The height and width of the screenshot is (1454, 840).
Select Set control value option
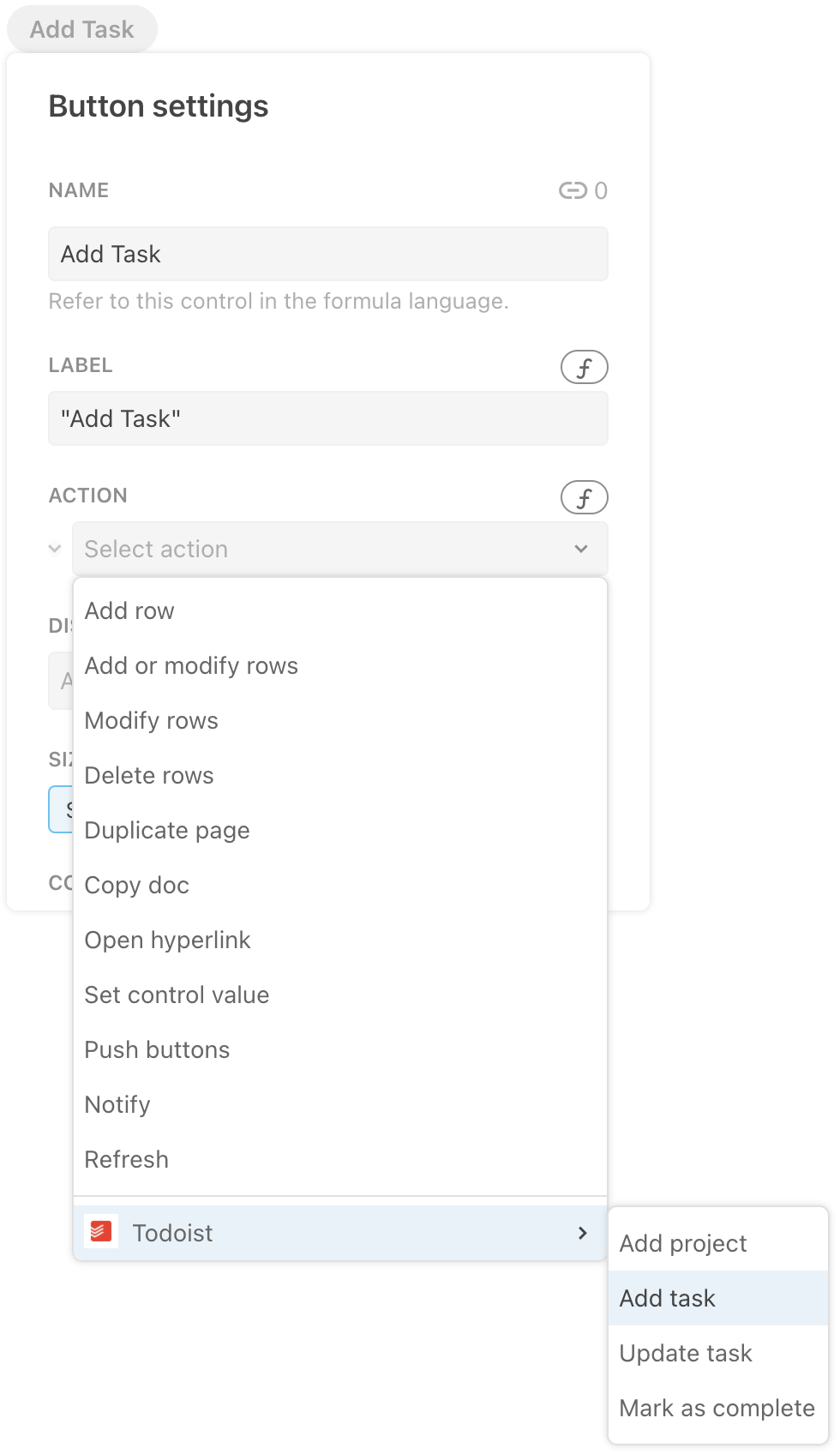click(177, 994)
